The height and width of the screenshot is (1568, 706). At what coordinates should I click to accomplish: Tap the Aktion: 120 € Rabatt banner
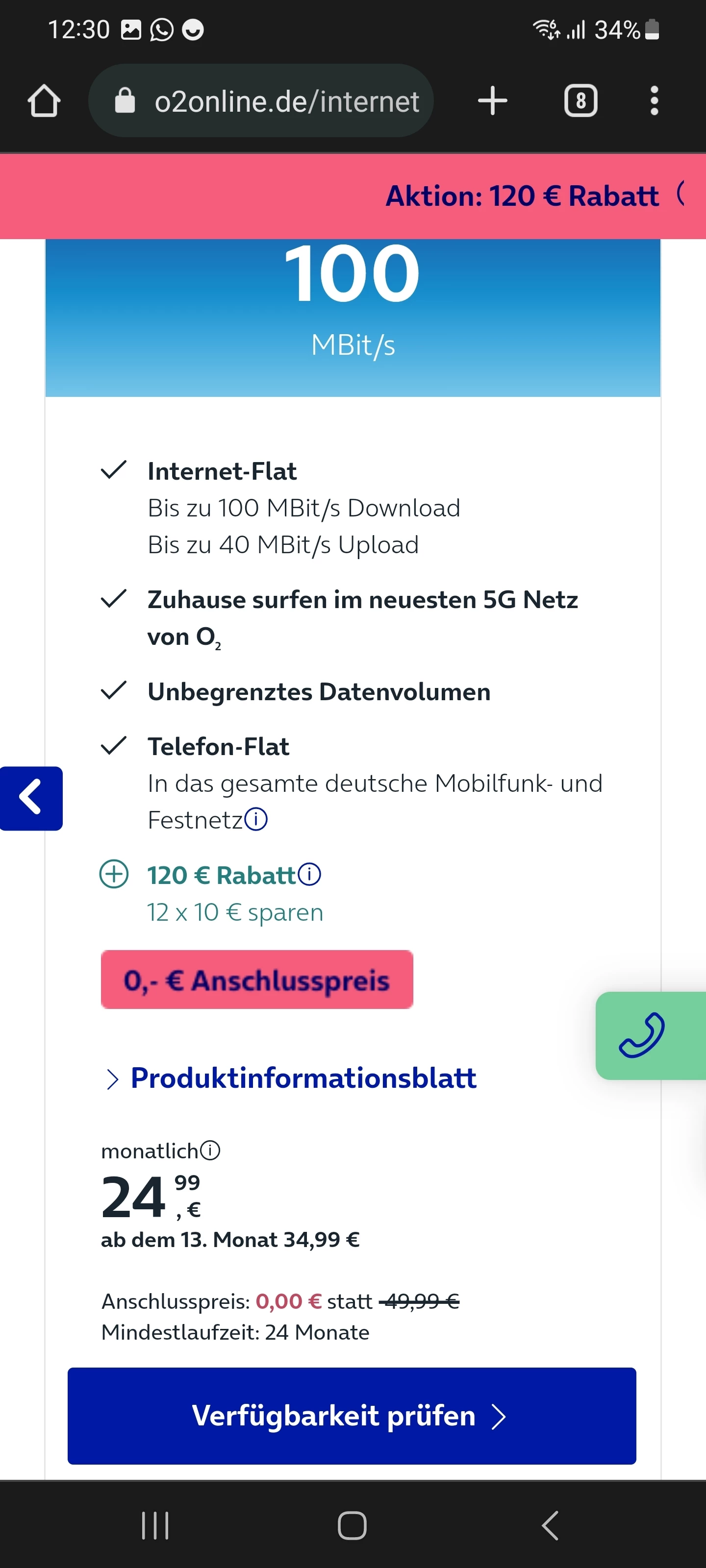(522, 196)
